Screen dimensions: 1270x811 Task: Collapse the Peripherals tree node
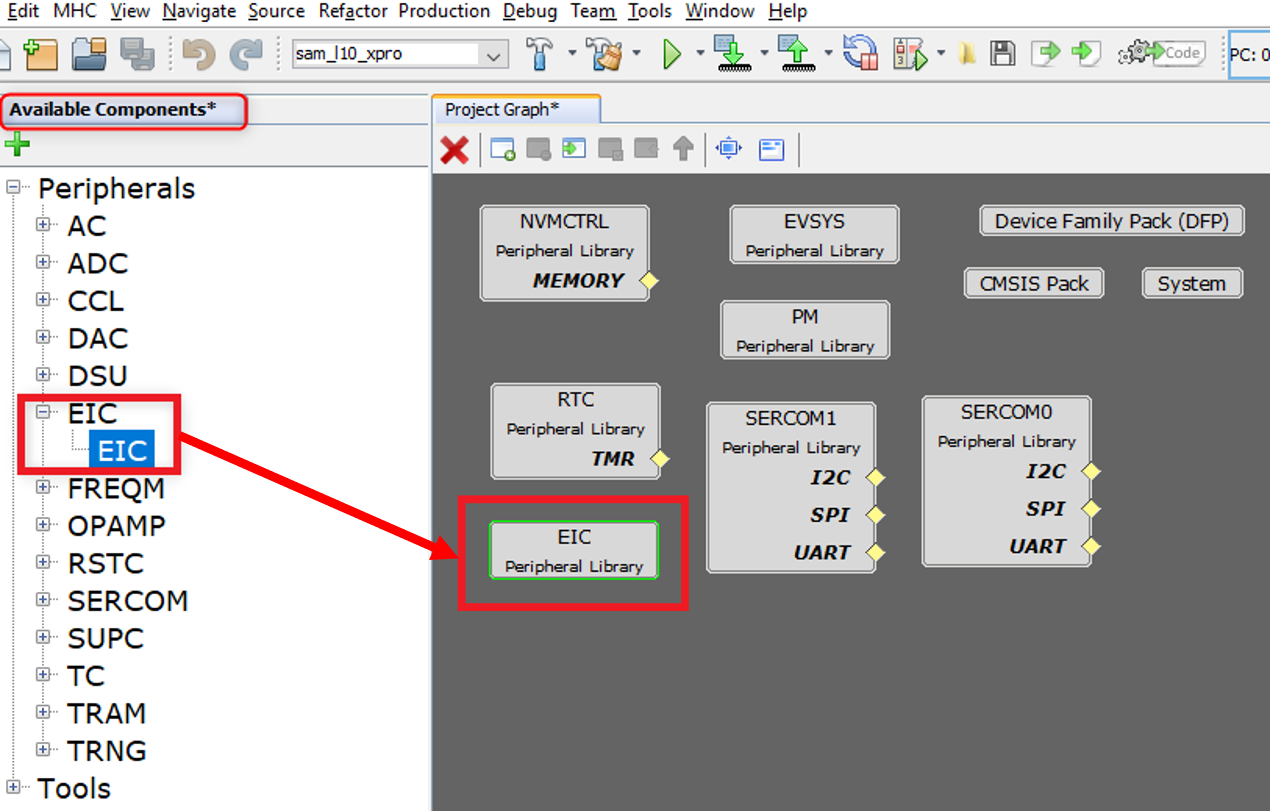coord(13,188)
